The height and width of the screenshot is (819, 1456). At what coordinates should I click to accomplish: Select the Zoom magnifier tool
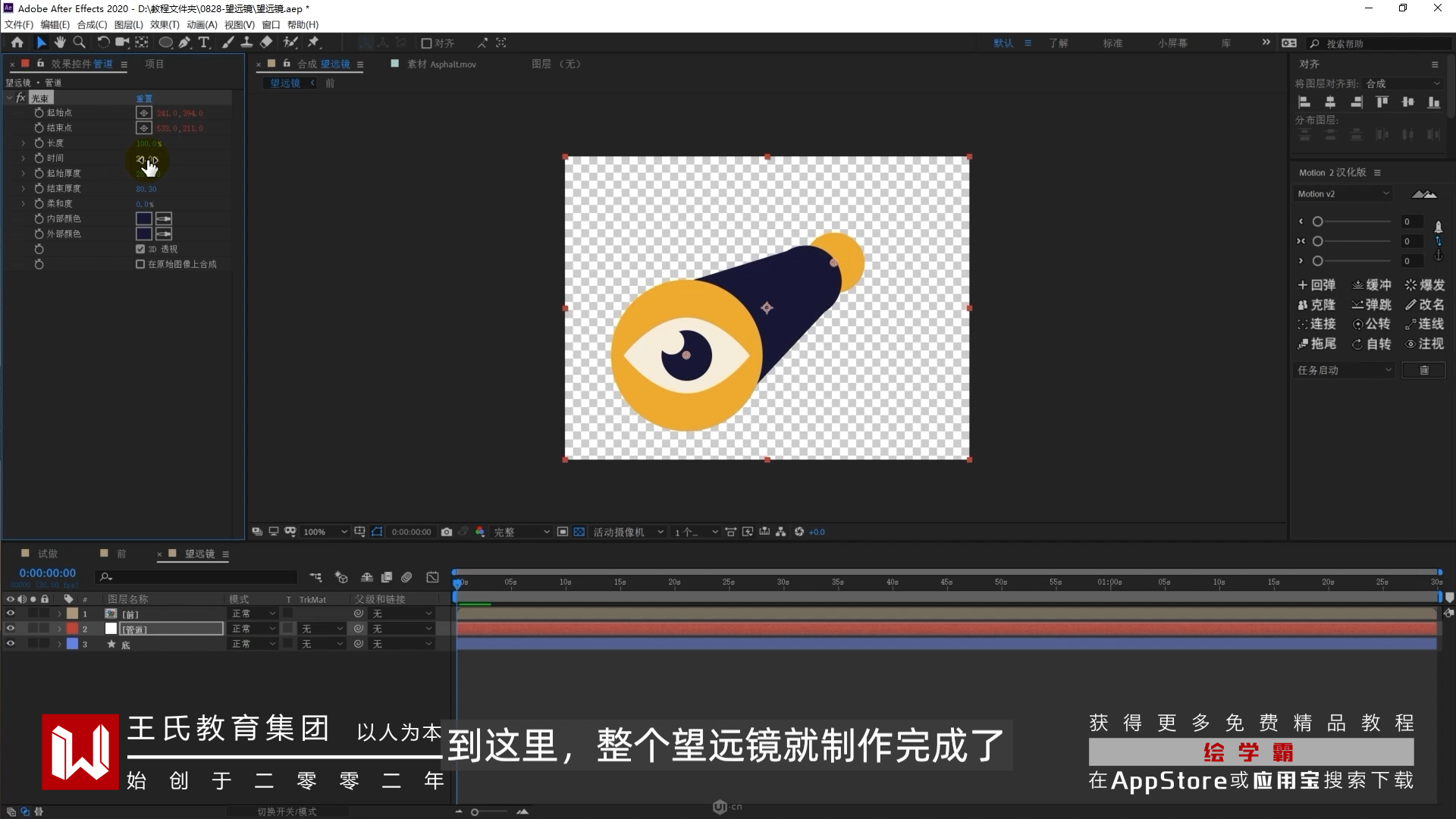79,42
